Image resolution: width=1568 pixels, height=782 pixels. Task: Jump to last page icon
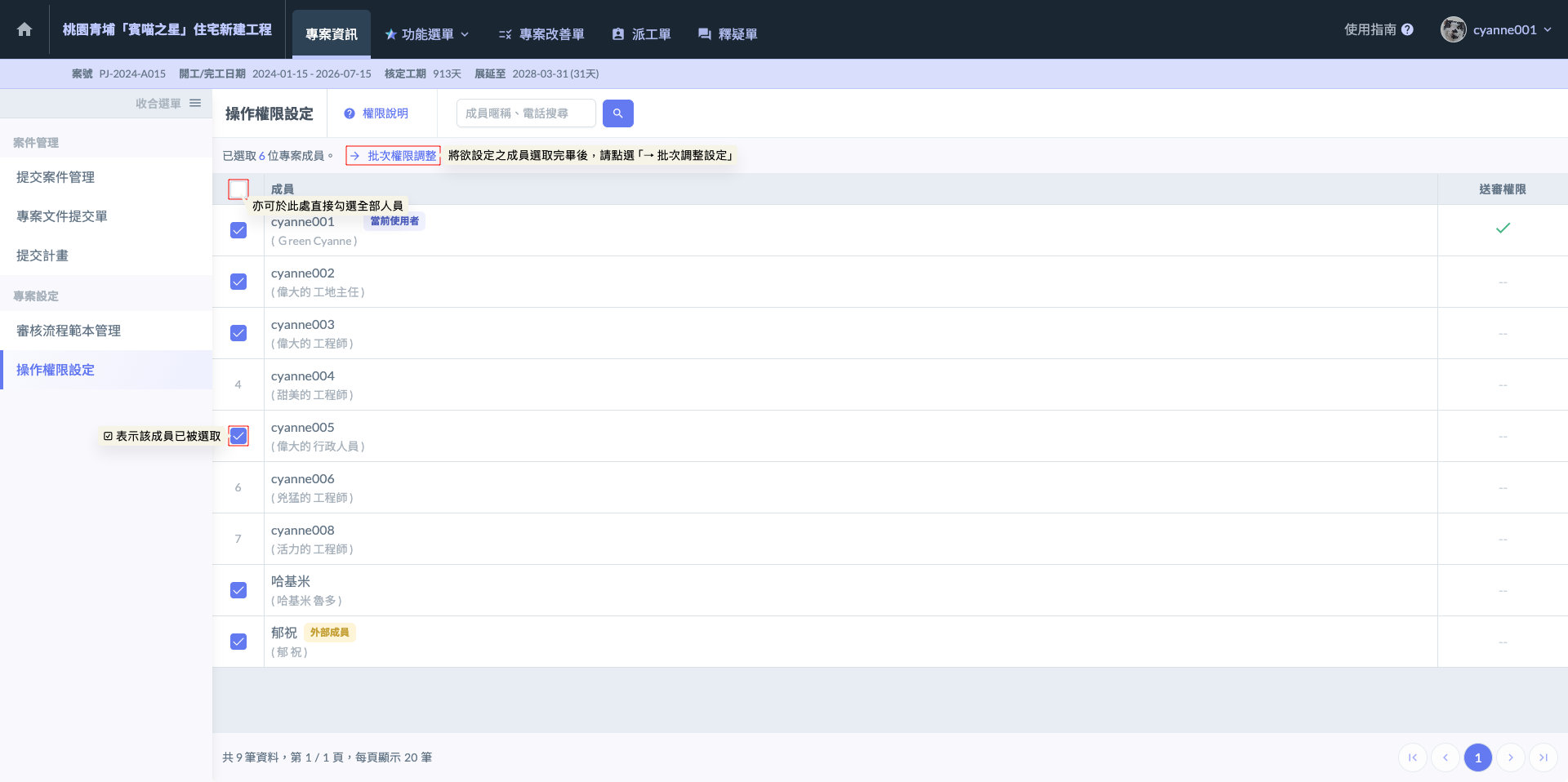click(1543, 758)
